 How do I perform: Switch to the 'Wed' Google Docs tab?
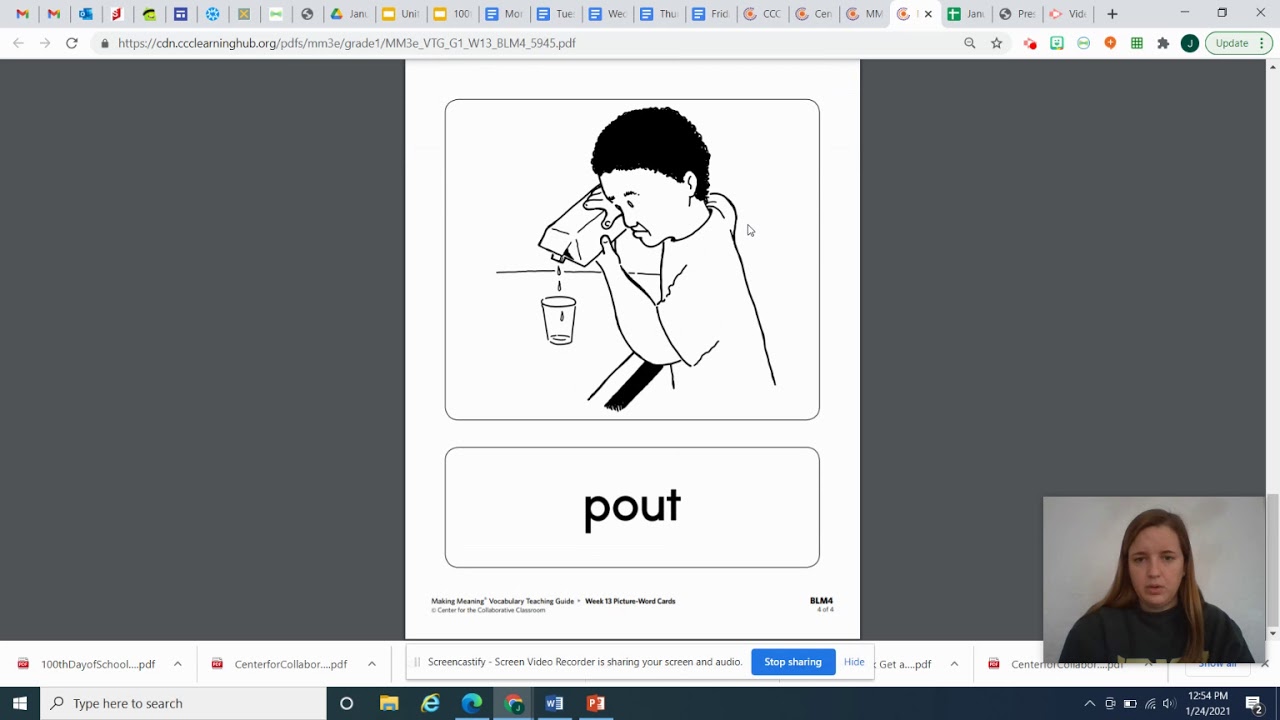(x=607, y=14)
